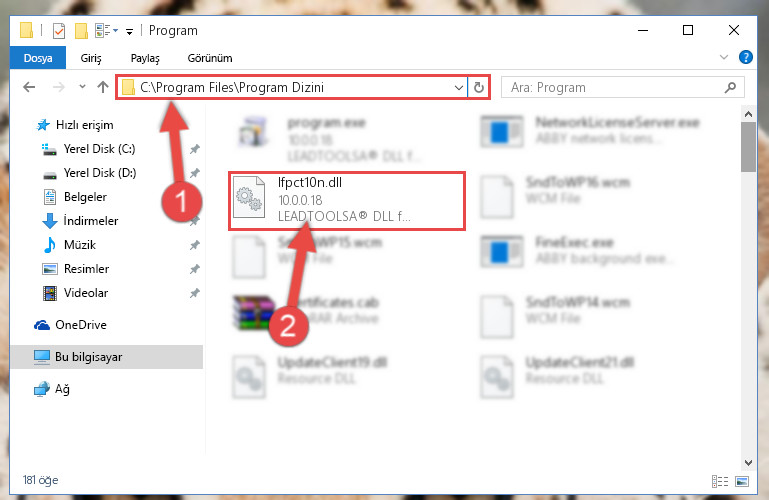The image size is (769, 500).
Task: Open the customize quick access toolbar dropdown
Action: (129, 31)
